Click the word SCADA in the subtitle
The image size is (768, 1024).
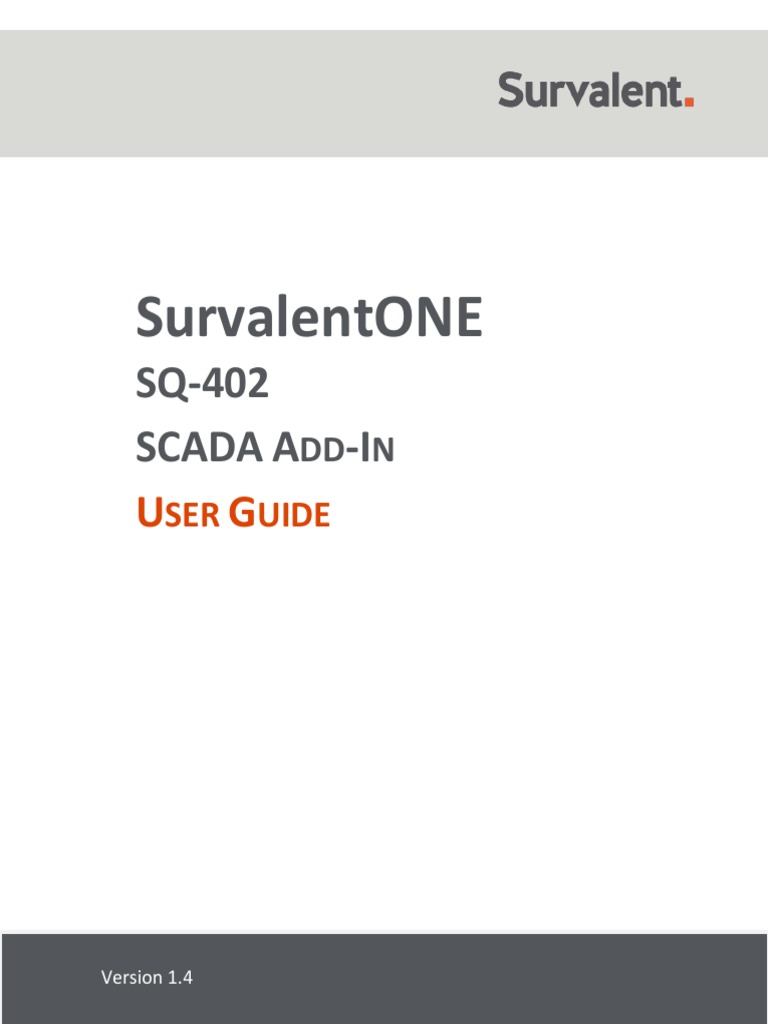[200, 449]
